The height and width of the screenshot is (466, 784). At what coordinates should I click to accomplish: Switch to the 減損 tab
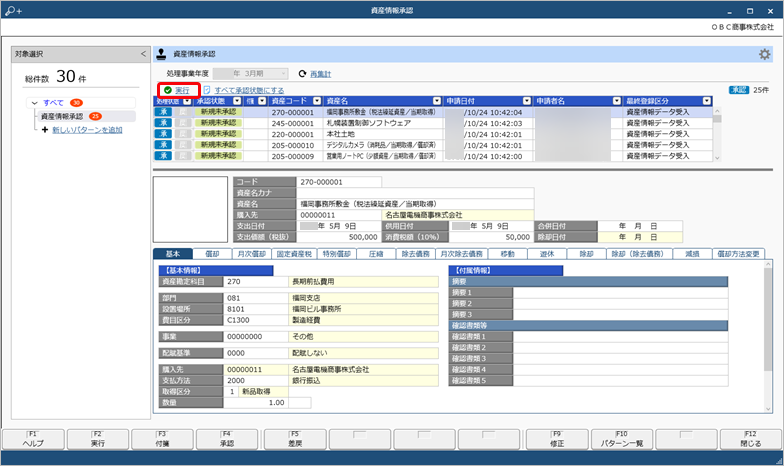pyautogui.click(x=692, y=254)
